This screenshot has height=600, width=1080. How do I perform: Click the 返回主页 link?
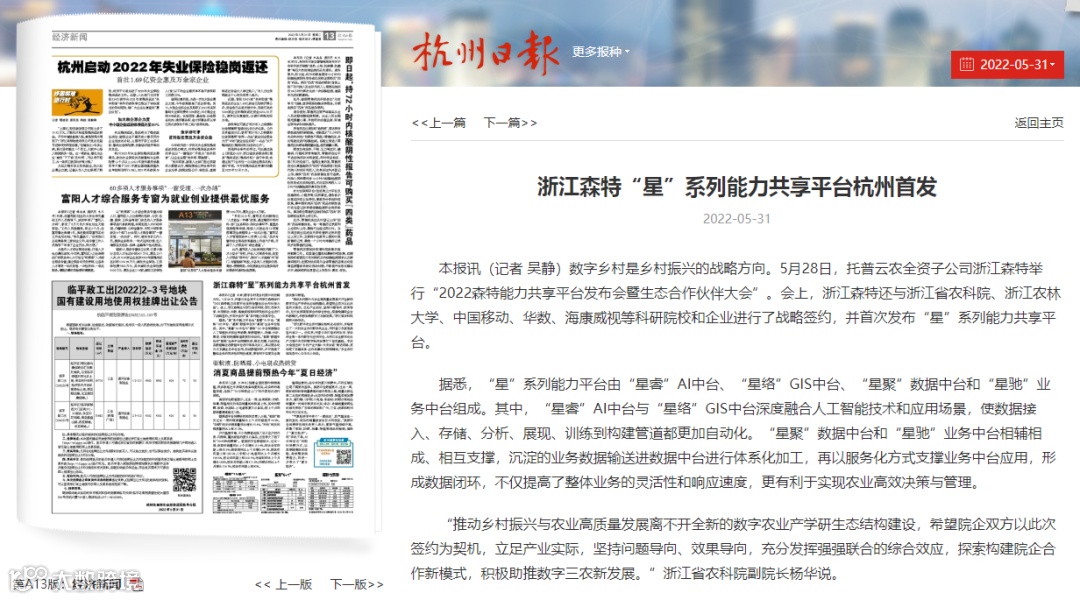coord(1039,123)
